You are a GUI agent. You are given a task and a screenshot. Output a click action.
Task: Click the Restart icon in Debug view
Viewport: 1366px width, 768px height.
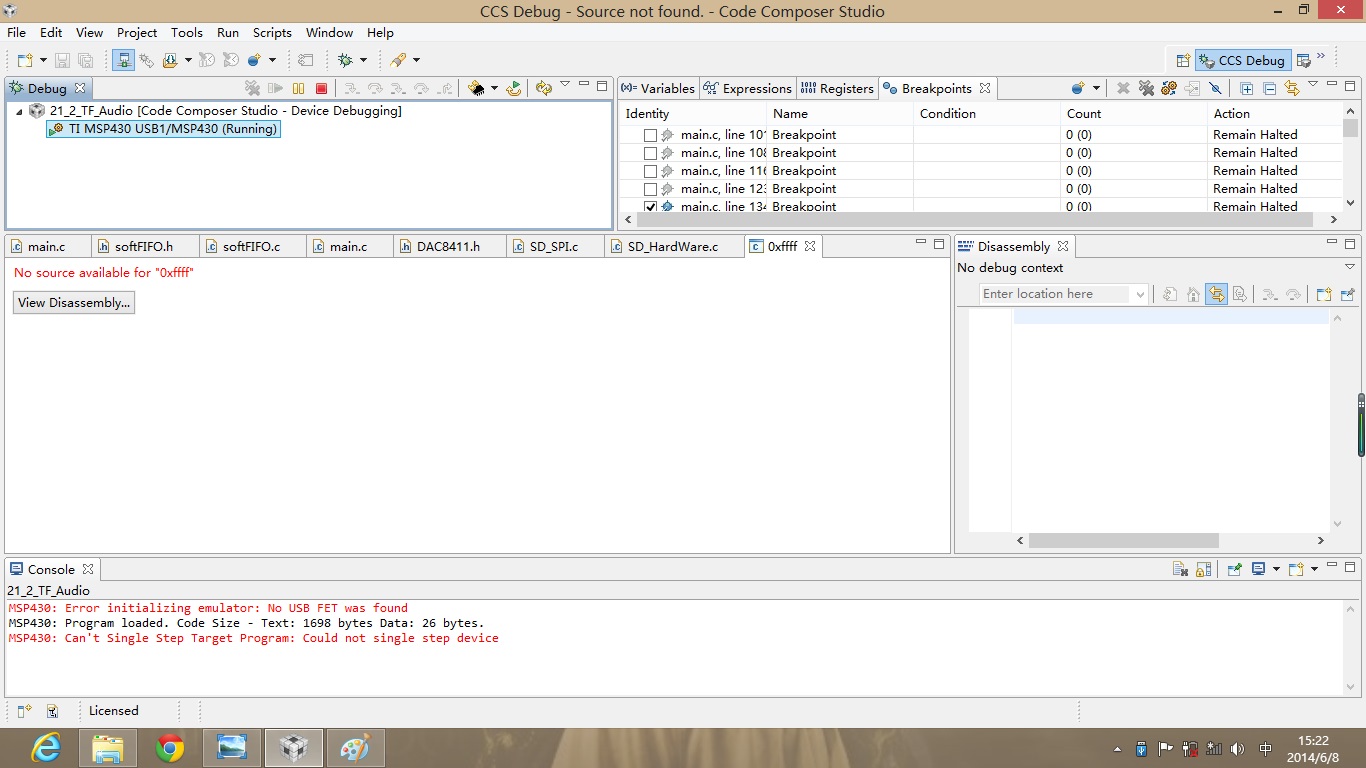(x=514, y=88)
